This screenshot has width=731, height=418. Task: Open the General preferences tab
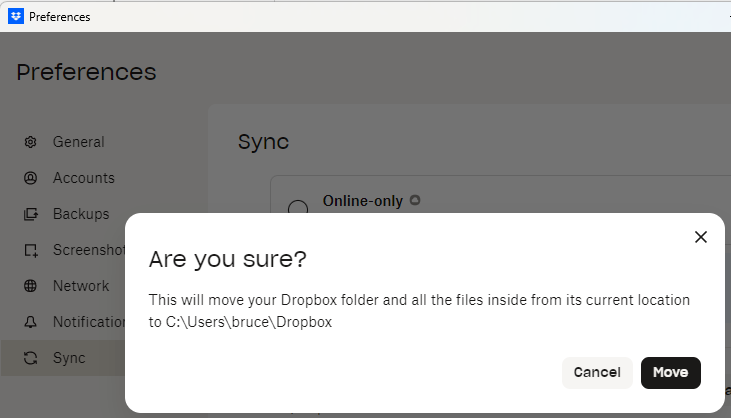78,142
